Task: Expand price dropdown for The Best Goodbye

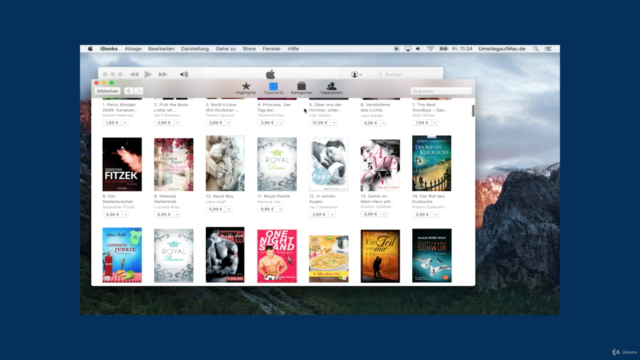Action: point(435,122)
